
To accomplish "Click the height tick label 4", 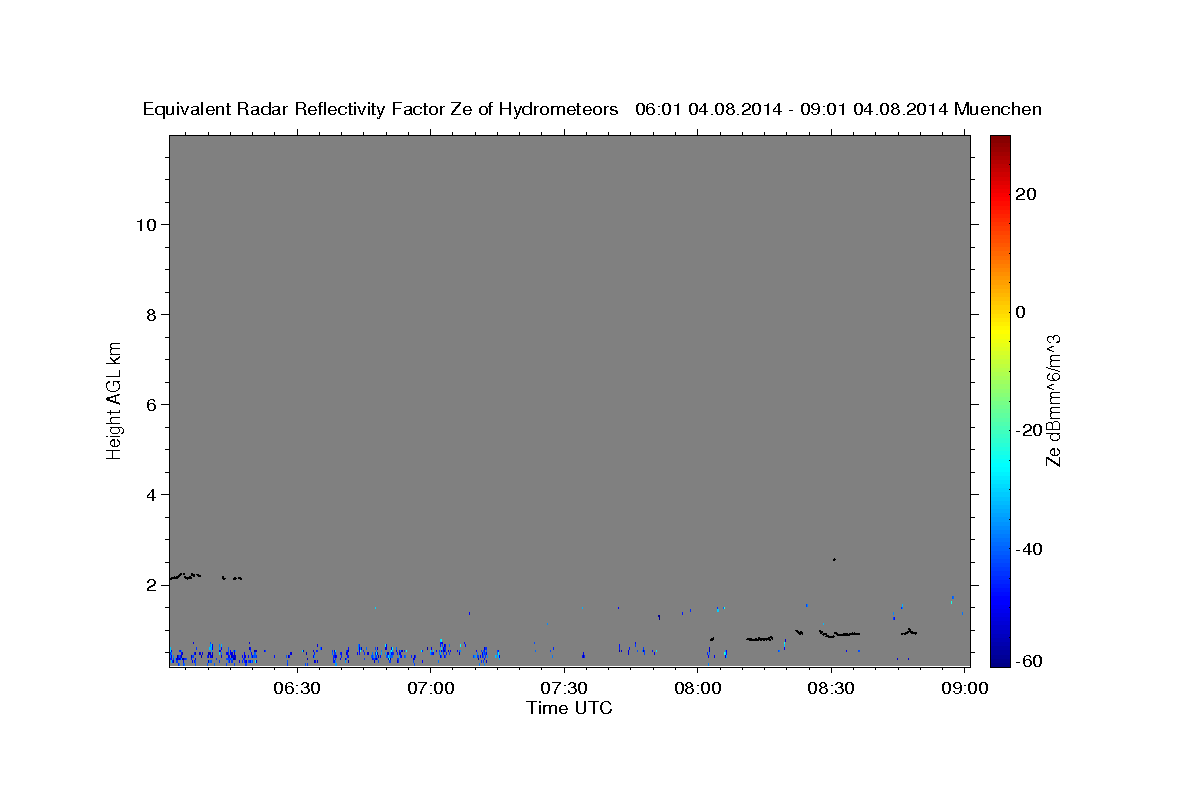I will click(153, 495).
